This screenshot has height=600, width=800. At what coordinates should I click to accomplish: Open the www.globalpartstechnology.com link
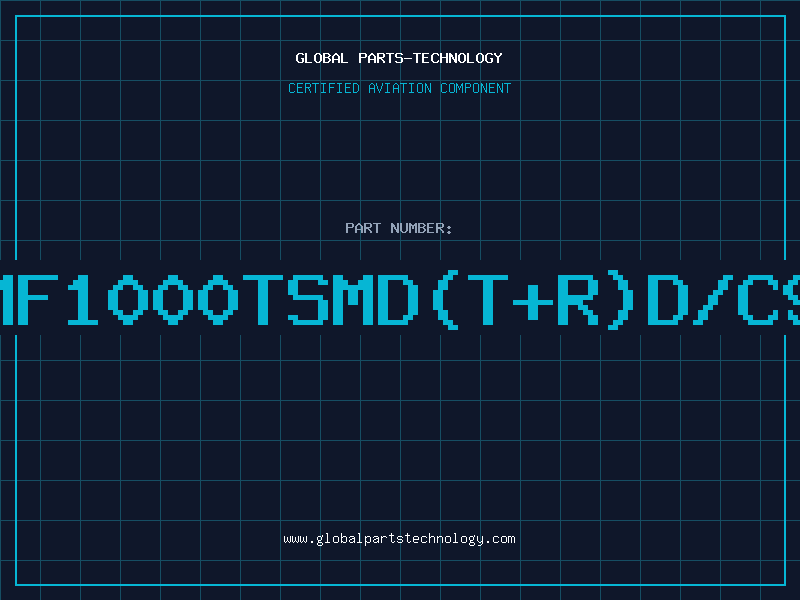399,539
